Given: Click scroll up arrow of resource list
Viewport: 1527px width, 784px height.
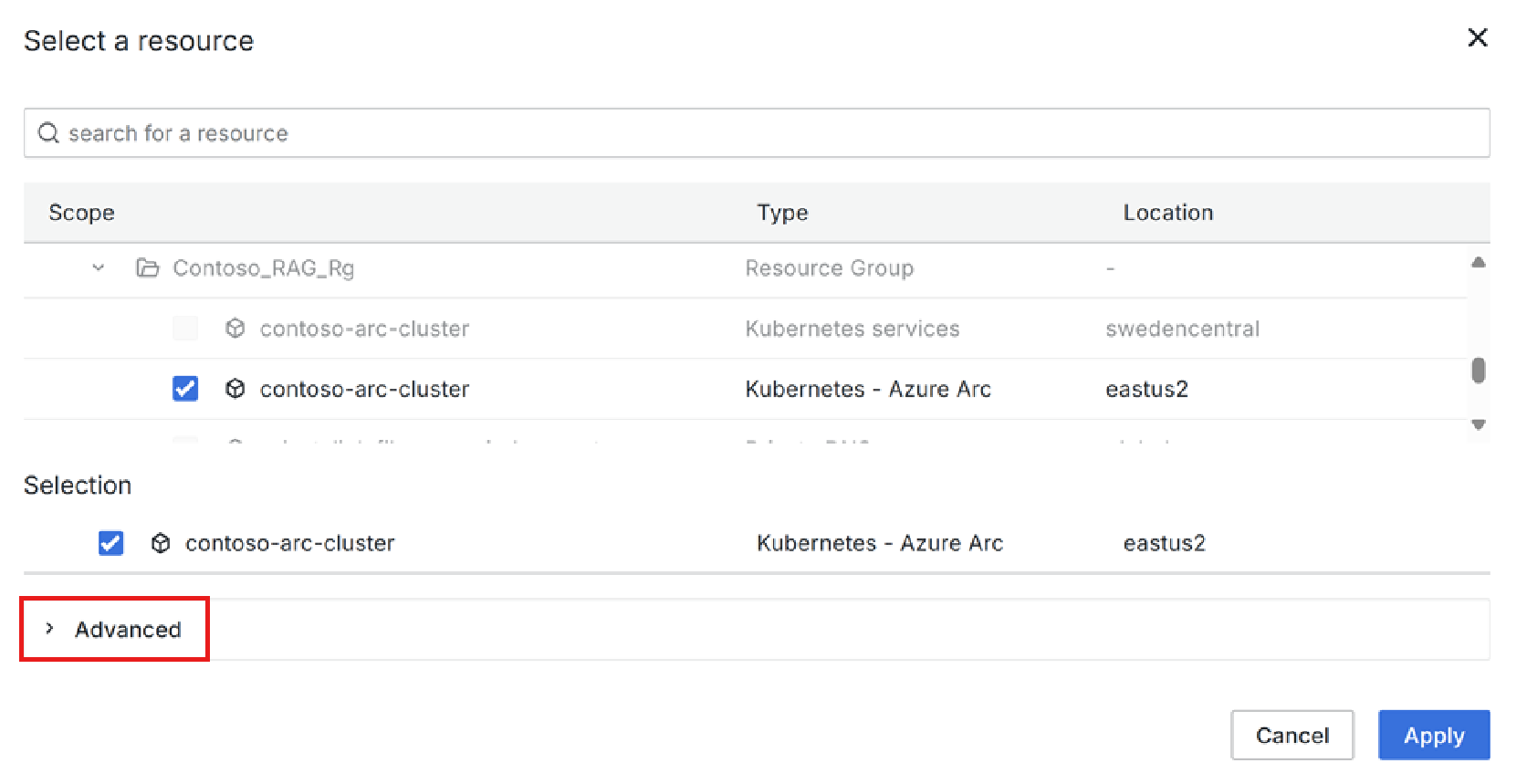Looking at the screenshot, I should pyautogui.click(x=1479, y=262).
